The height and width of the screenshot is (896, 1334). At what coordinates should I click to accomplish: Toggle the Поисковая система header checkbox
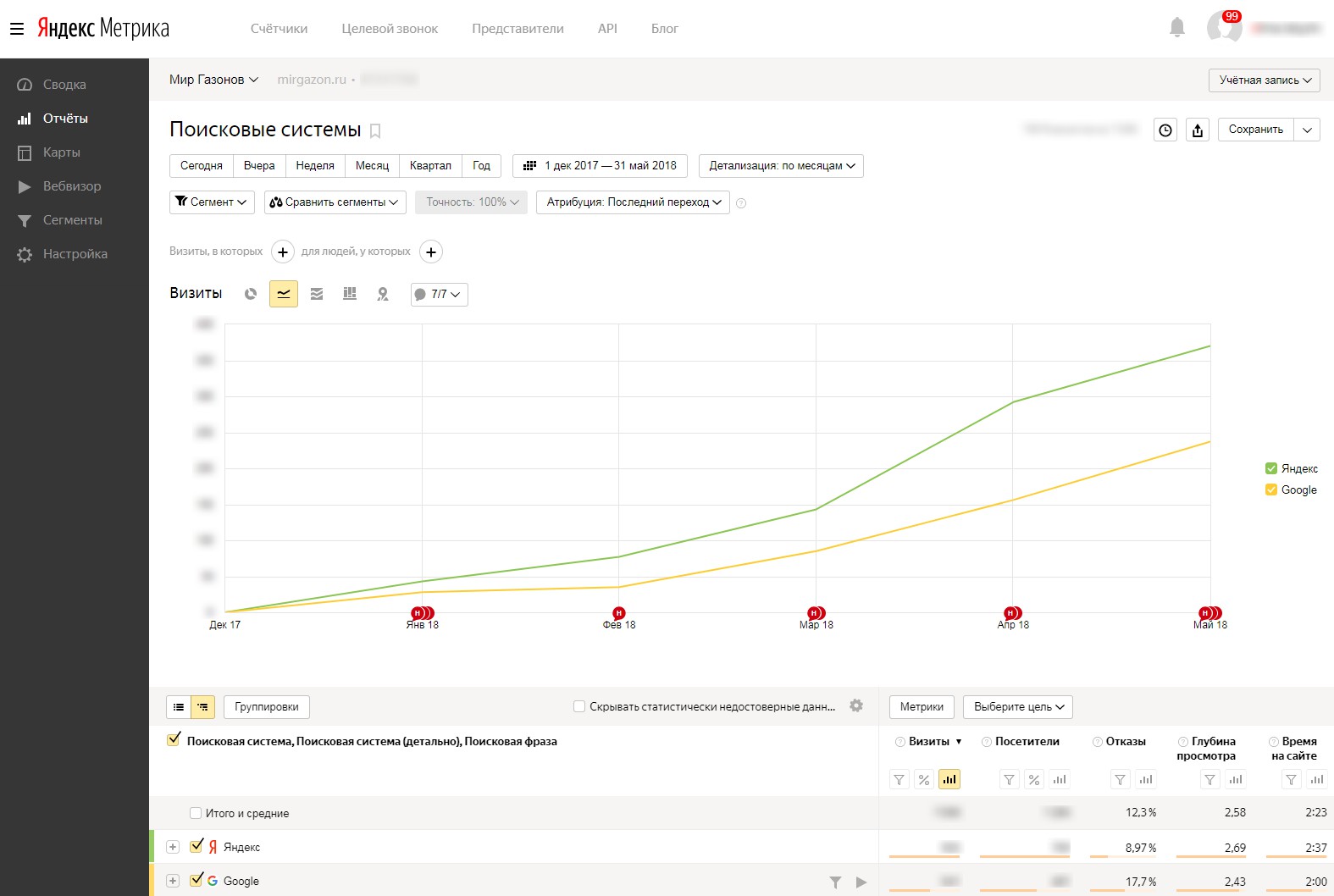pyautogui.click(x=174, y=739)
